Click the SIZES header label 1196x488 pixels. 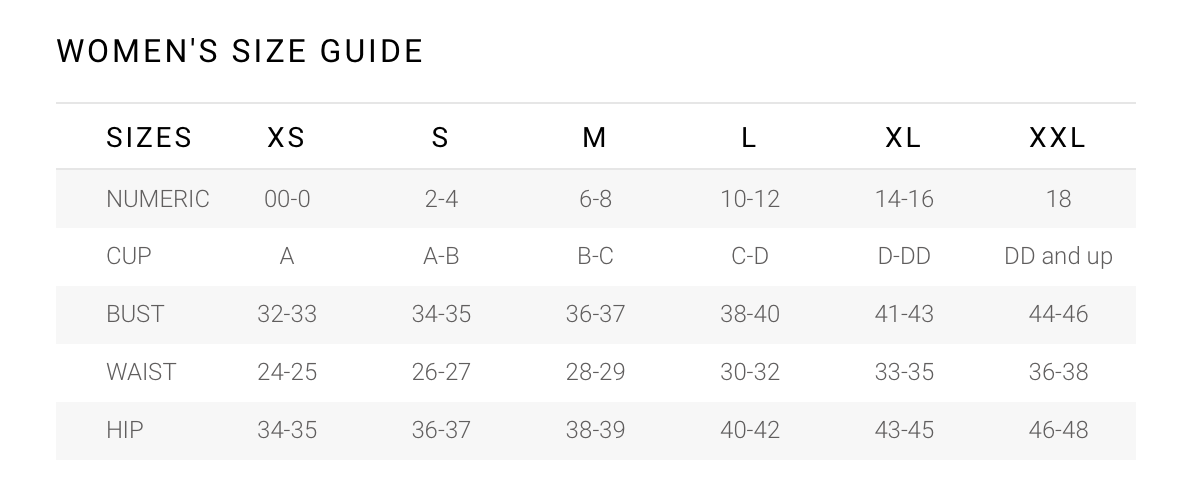149,138
